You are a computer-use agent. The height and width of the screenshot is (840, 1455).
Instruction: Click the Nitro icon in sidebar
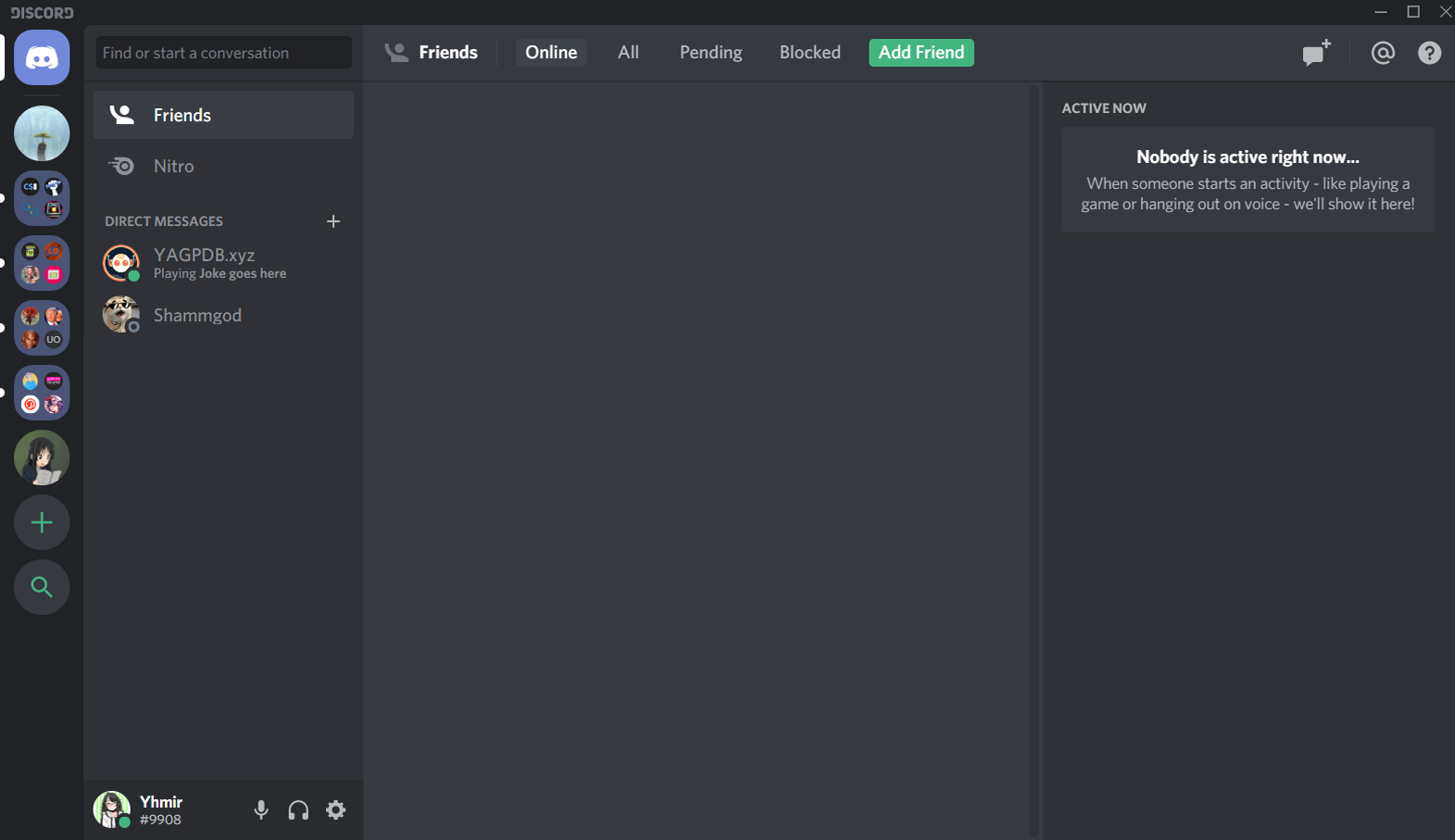click(121, 166)
